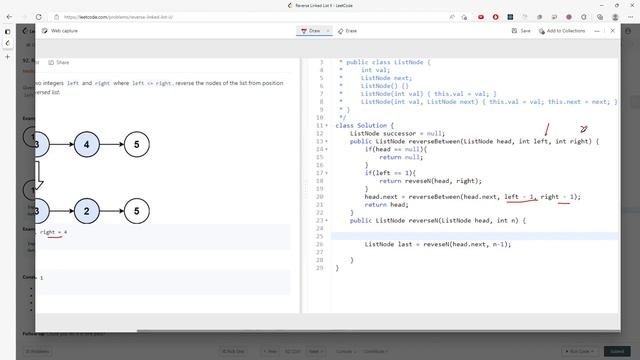The width and height of the screenshot is (640, 360).
Task: View site information lock icon
Action: [57, 17]
